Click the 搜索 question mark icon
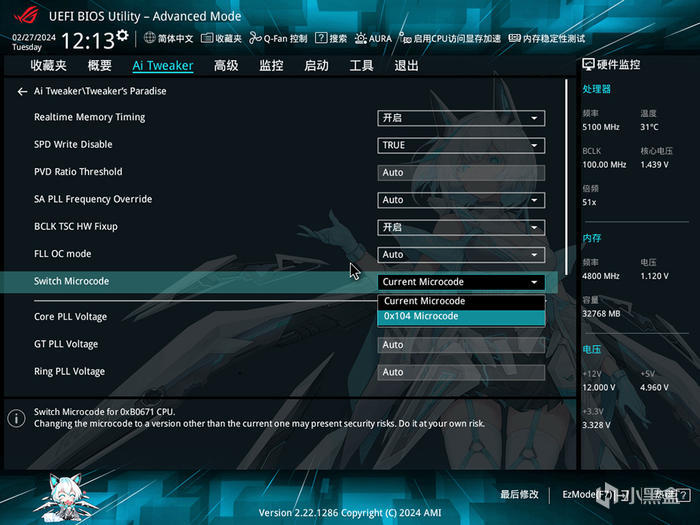The width and height of the screenshot is (700, 525). (x=321, y=38)
